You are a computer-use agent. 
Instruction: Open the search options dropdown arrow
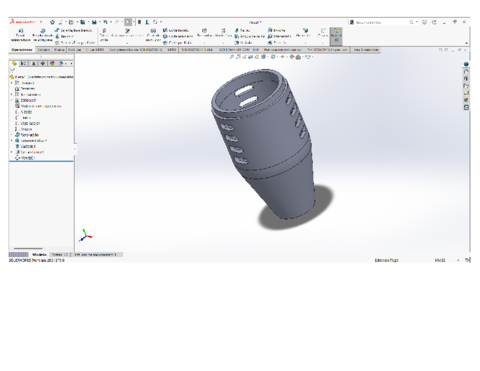point(416,22)
